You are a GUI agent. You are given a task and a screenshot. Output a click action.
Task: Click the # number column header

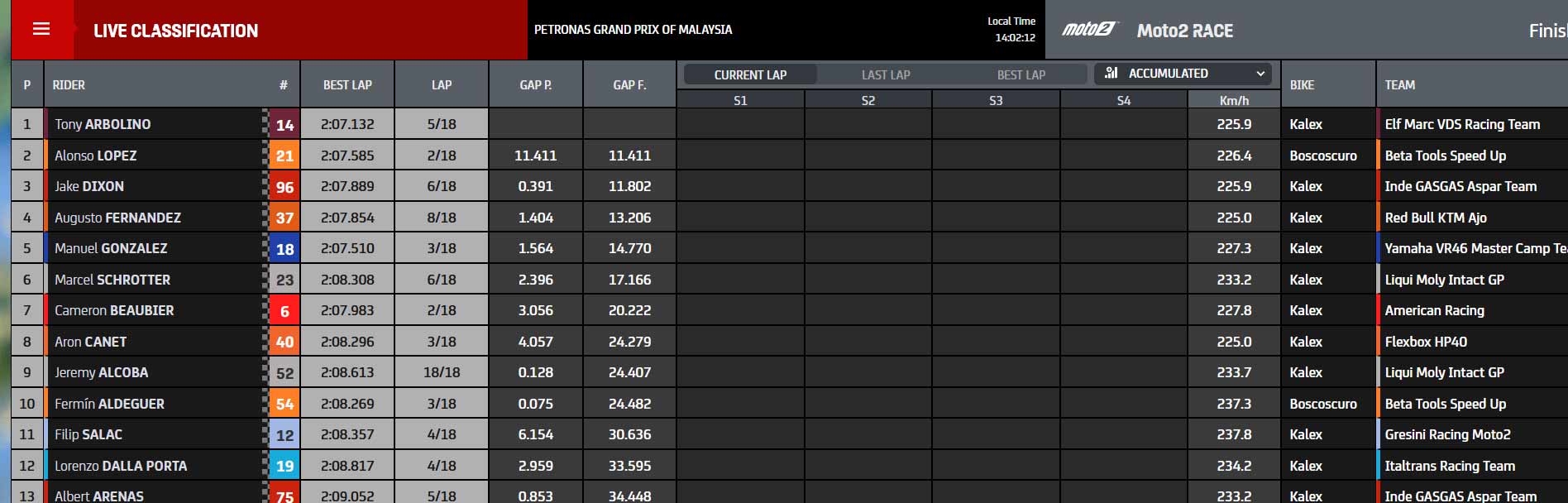(x=283, y=84)
